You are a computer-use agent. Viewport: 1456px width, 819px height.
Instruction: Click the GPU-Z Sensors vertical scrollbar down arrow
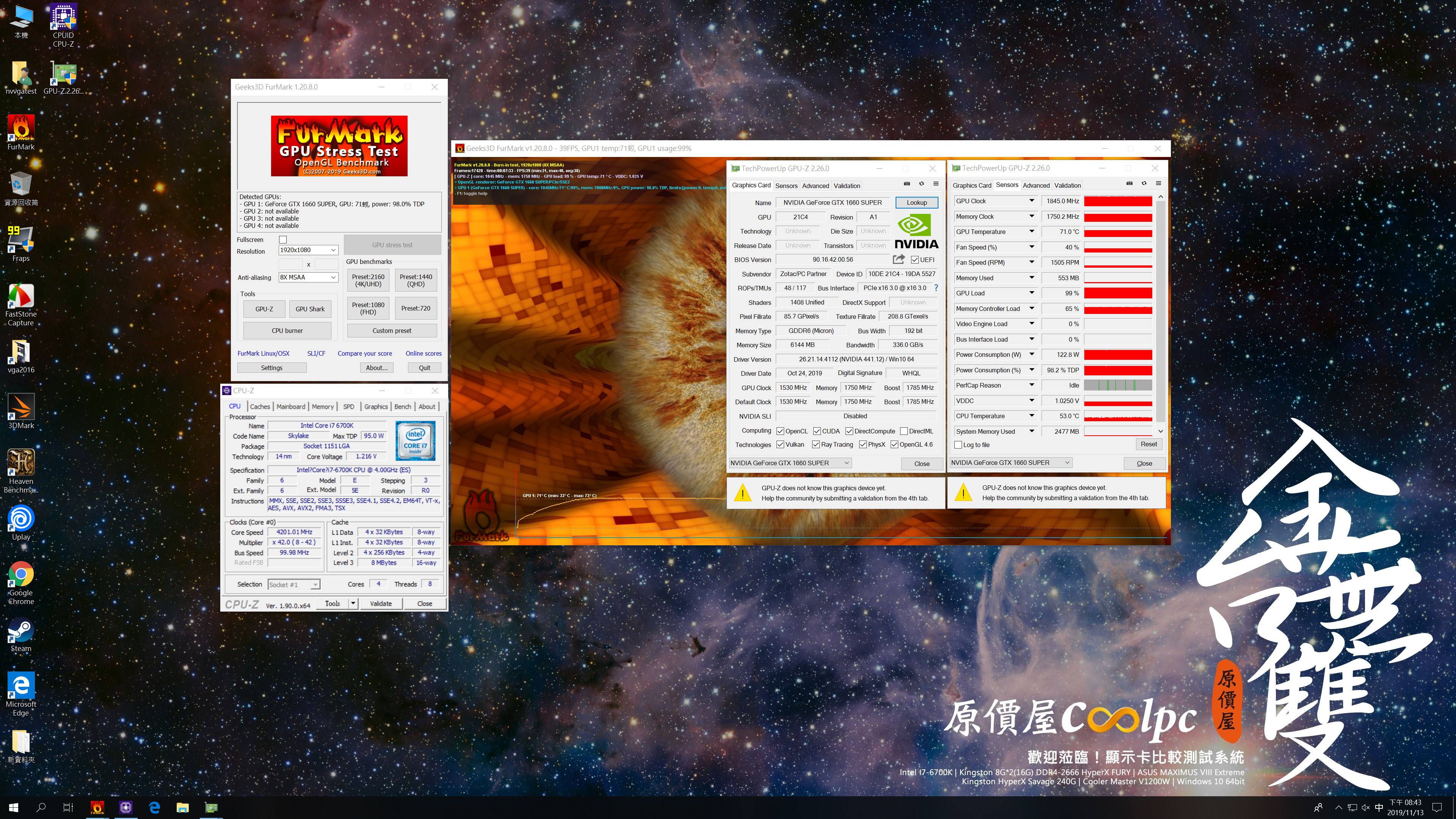[1160, 431]
